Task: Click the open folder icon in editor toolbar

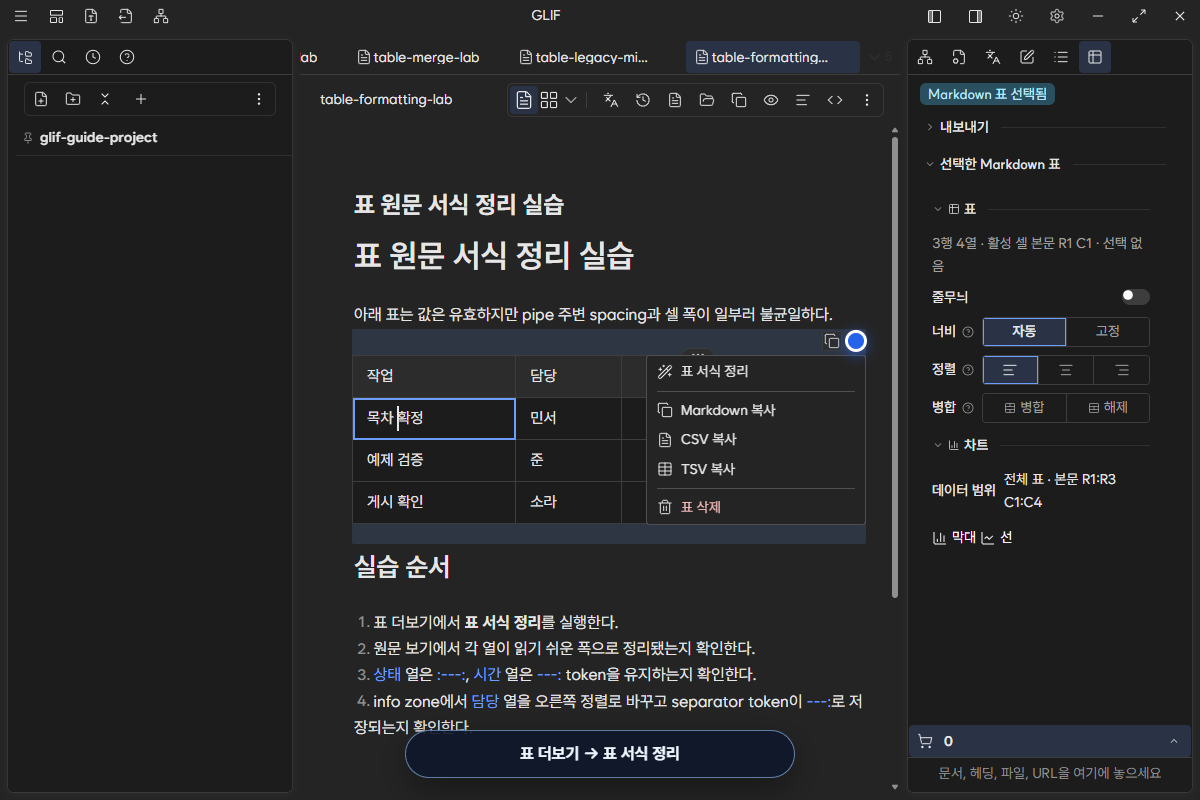Action: (707, 100)
